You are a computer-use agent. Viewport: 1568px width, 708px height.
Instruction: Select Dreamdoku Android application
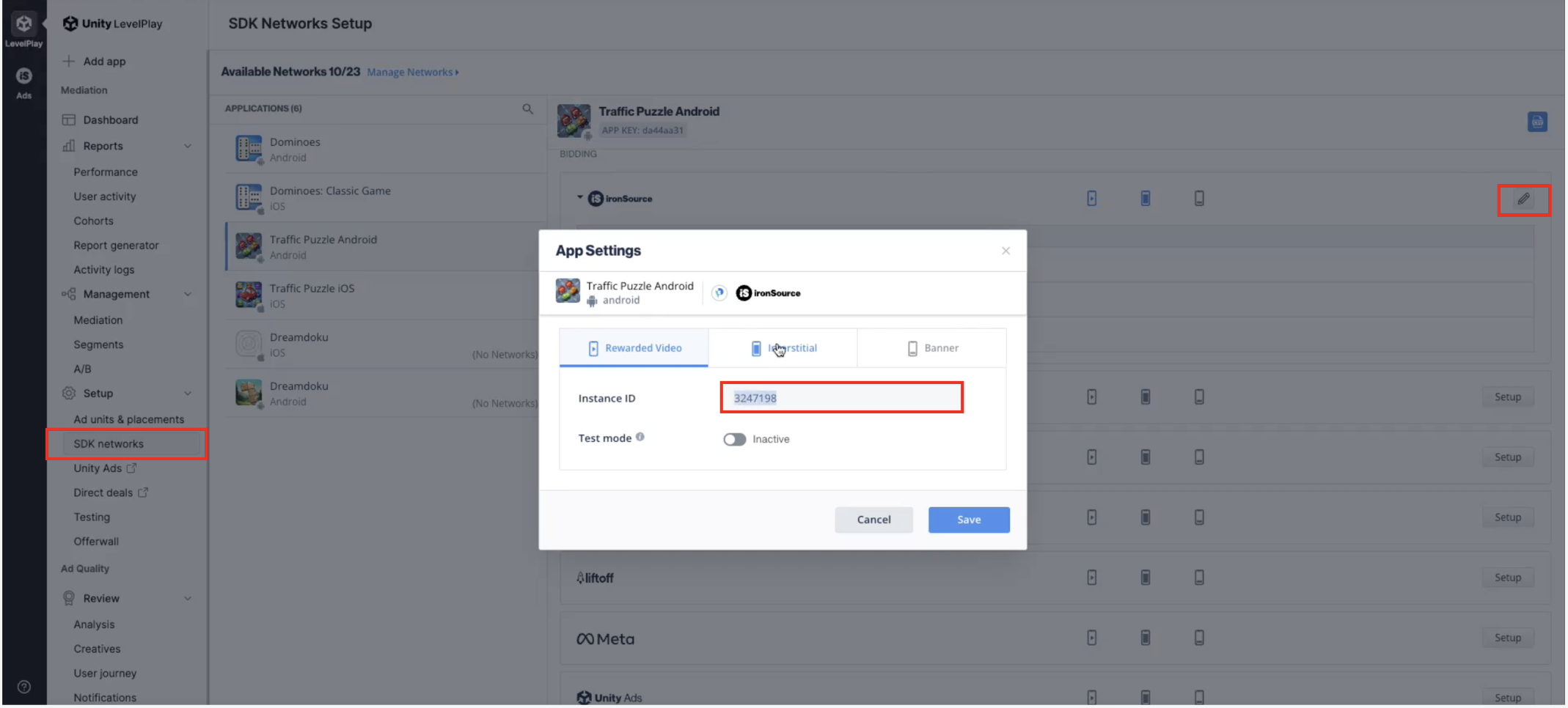point(386,393)
